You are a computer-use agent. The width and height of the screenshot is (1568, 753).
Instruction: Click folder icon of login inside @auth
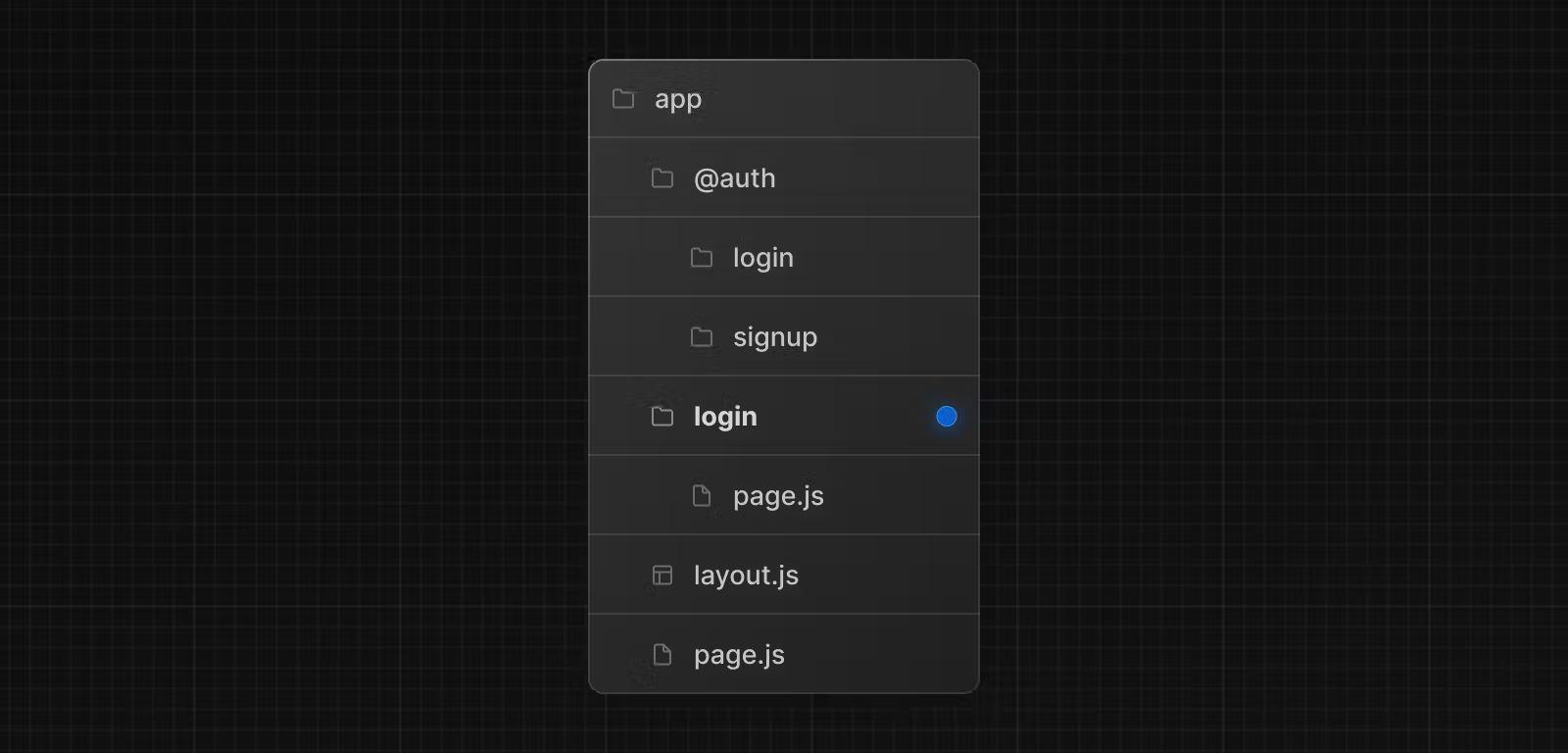coord(702,258)
